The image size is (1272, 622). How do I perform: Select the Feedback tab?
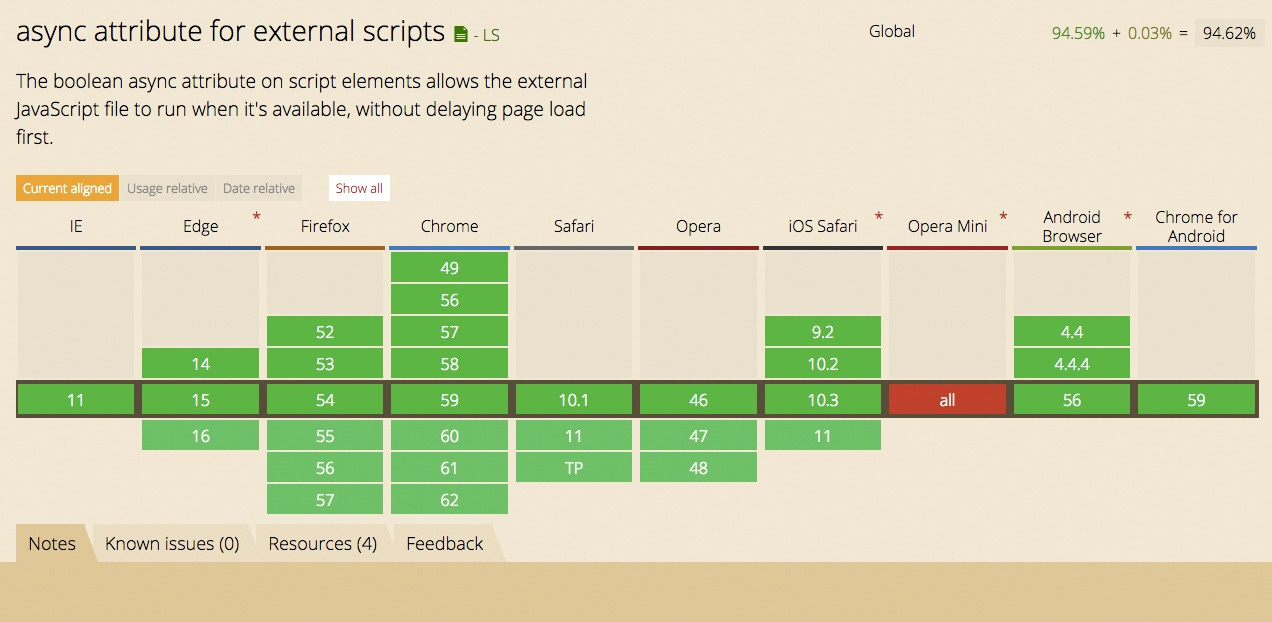point(444,543)
